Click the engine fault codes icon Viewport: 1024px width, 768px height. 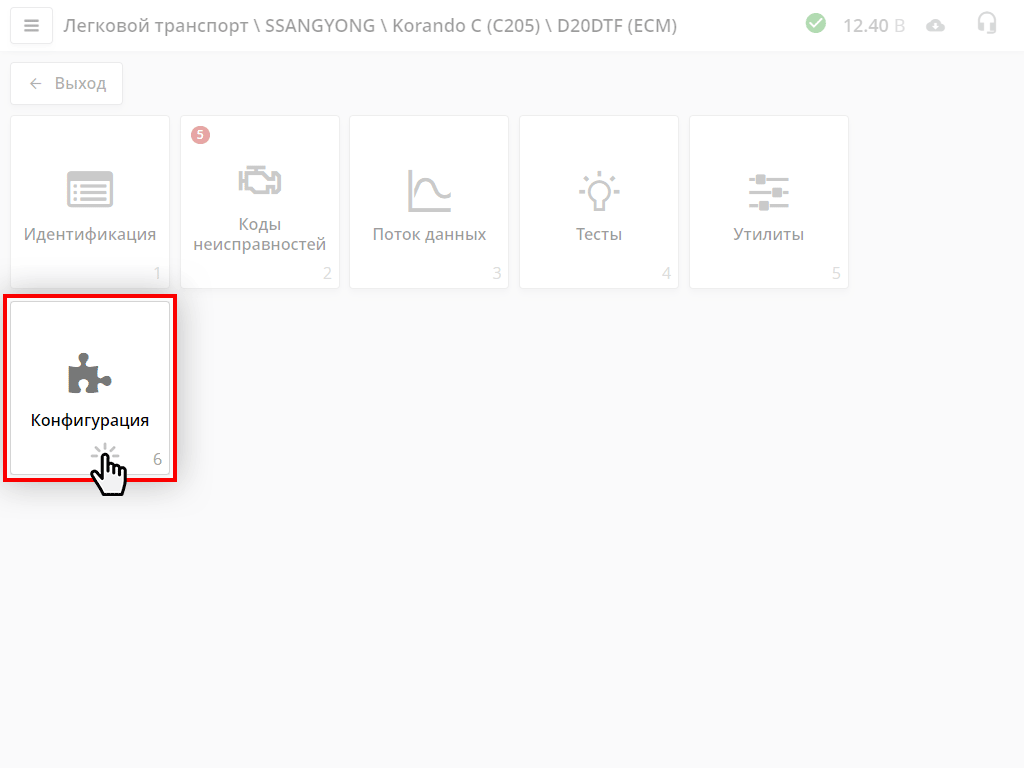click(x=260, y=181)
